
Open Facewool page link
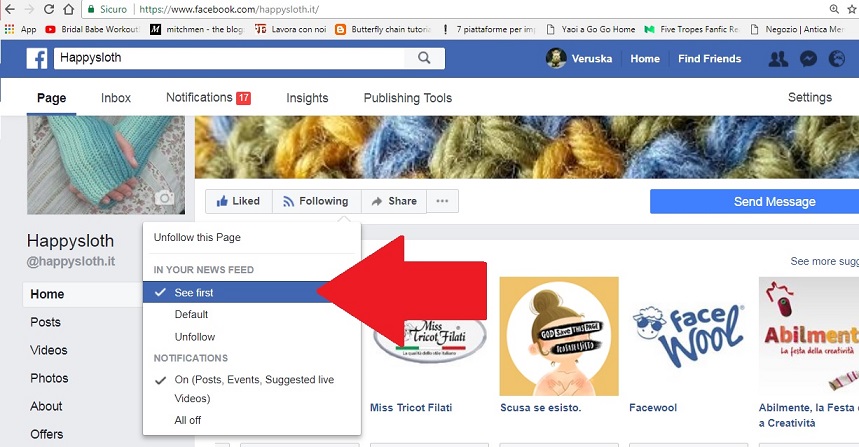pyautogui.click(x=653, y=408)
